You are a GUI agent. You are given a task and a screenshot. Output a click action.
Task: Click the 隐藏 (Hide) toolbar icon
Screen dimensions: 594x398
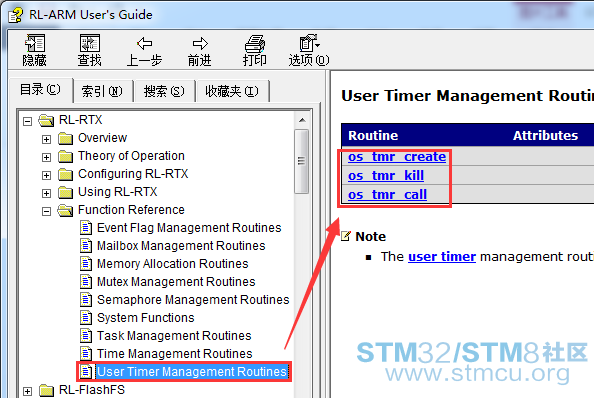(x=35, y=43)
